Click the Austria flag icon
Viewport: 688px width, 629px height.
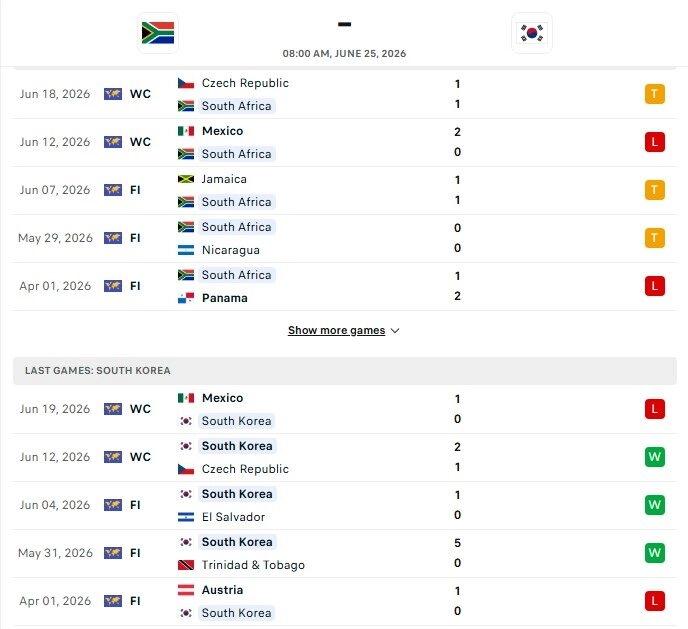[186, 590]
